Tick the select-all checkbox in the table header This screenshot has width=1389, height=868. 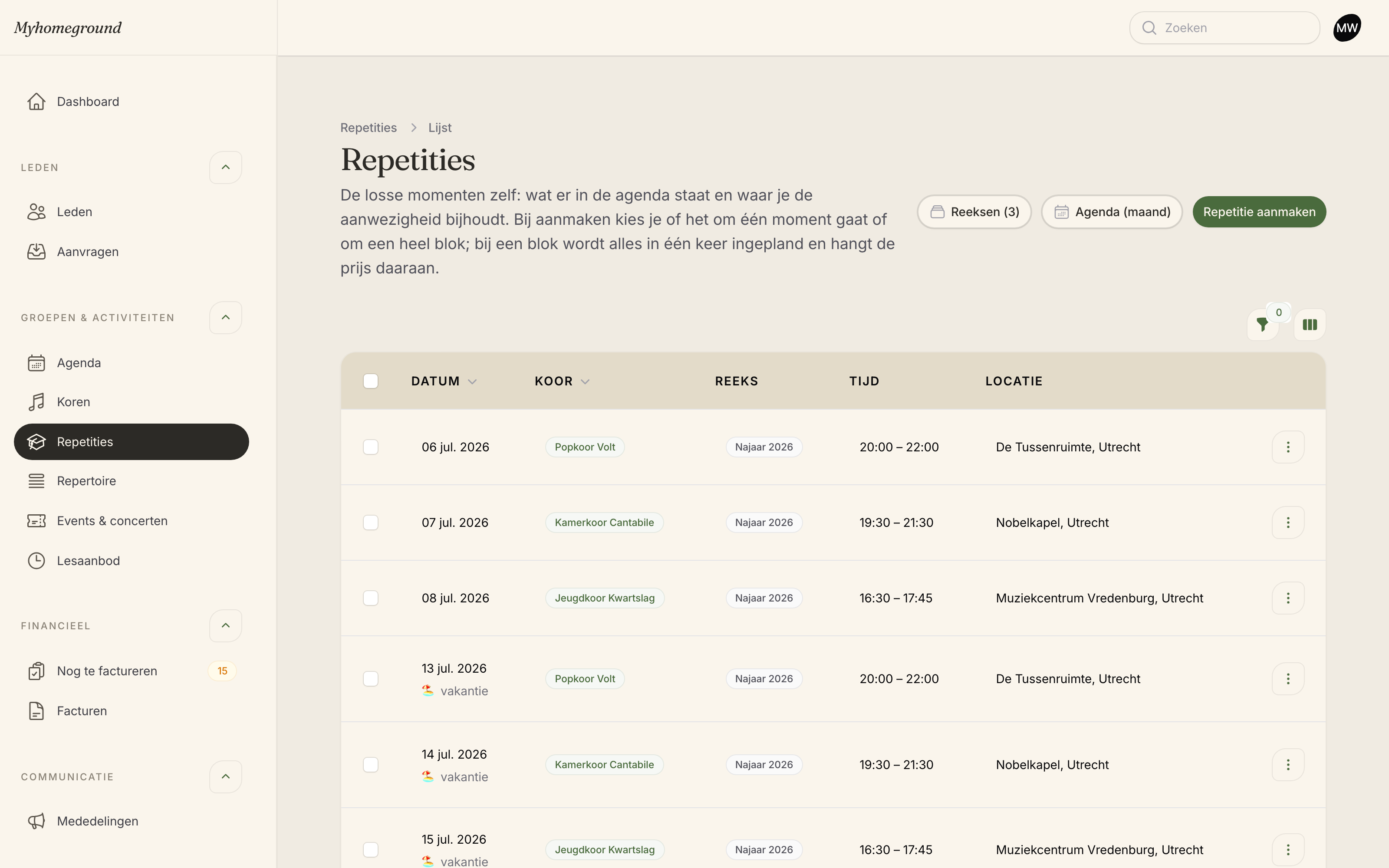click(x=371, y=381)
